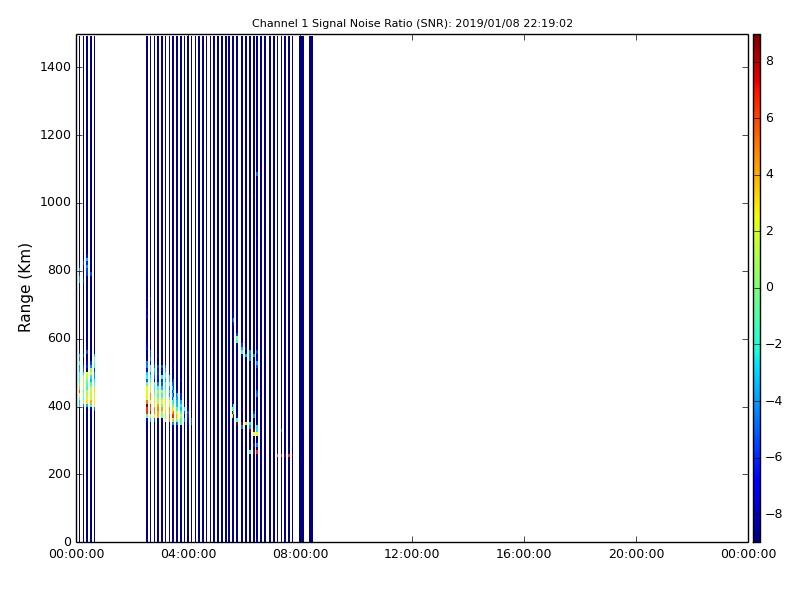Click the 400 tick label on the range axis
Viewport: 800px width, 600px height.
point(59,407)
